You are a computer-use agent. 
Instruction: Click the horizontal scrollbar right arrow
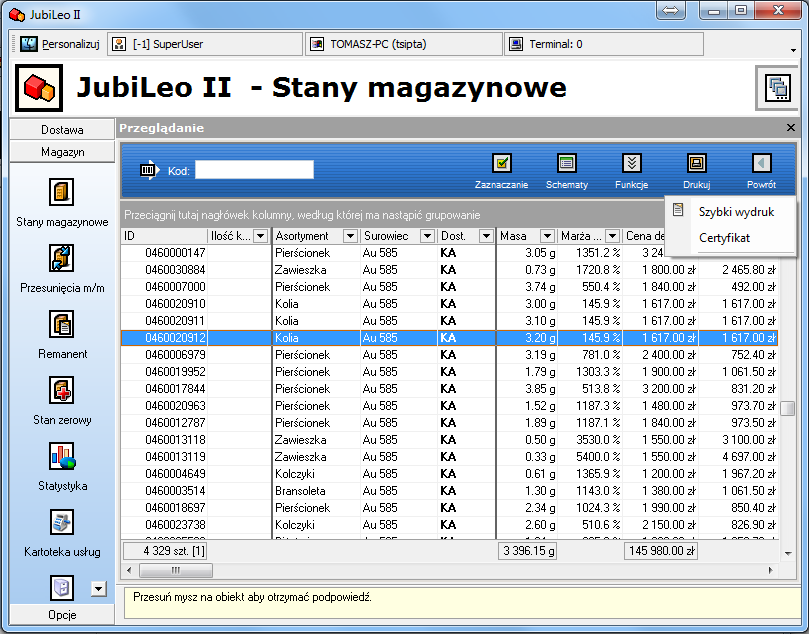770,570
